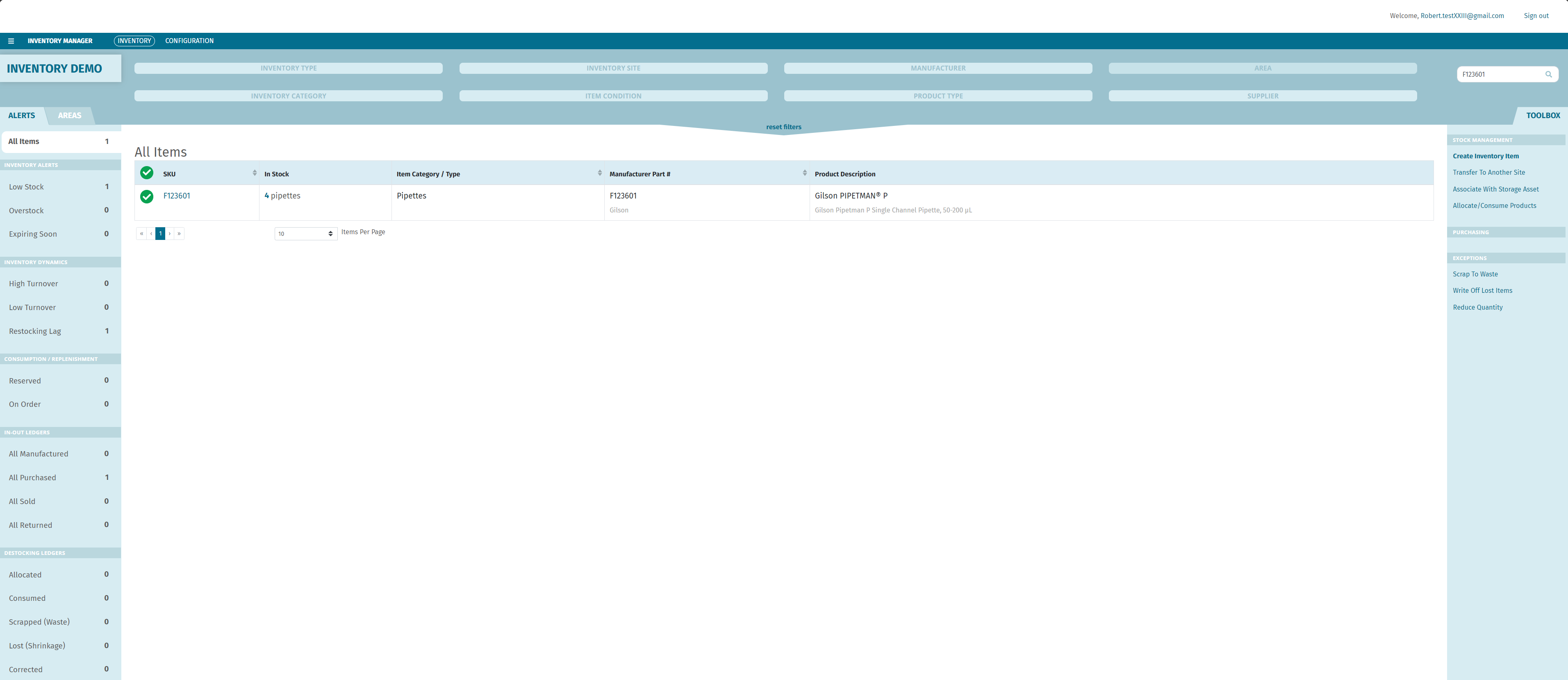This screenshot has width=1568, height=680.
Task: Open the hamburger menu icon
Action: [11, 41]
